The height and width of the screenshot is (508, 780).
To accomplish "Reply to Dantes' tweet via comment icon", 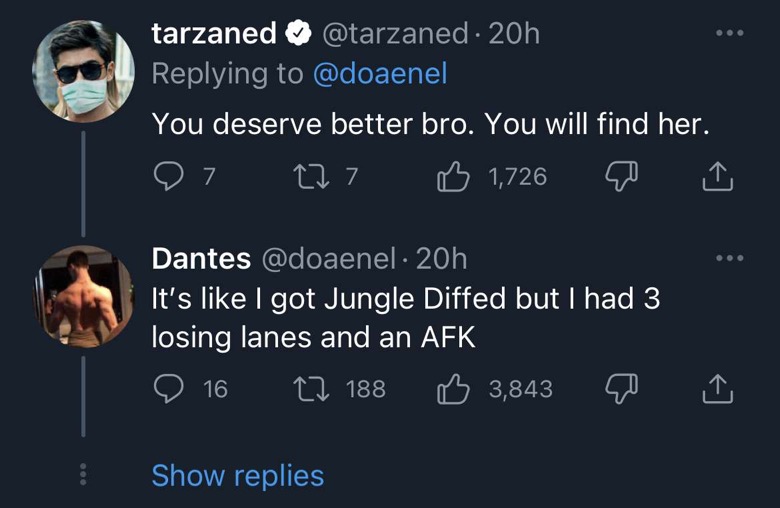I will pyautogui.click(x=169, y=389).
